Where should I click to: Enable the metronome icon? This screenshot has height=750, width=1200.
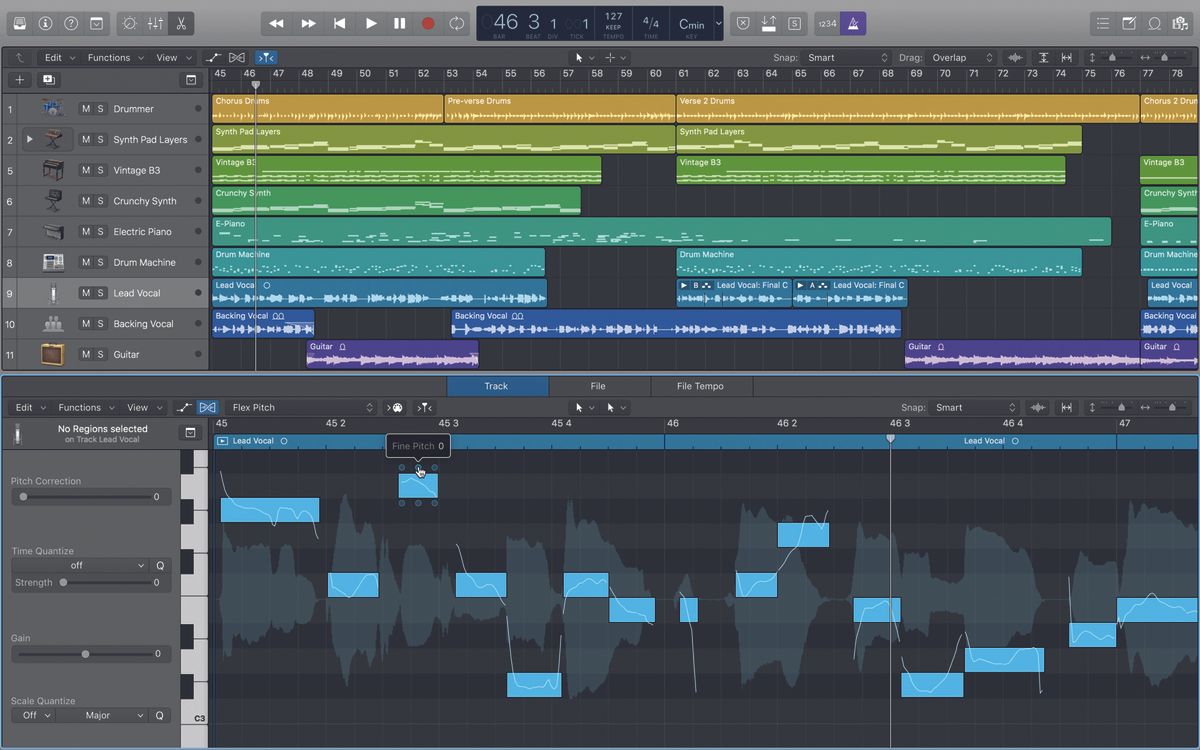(853, 23)
